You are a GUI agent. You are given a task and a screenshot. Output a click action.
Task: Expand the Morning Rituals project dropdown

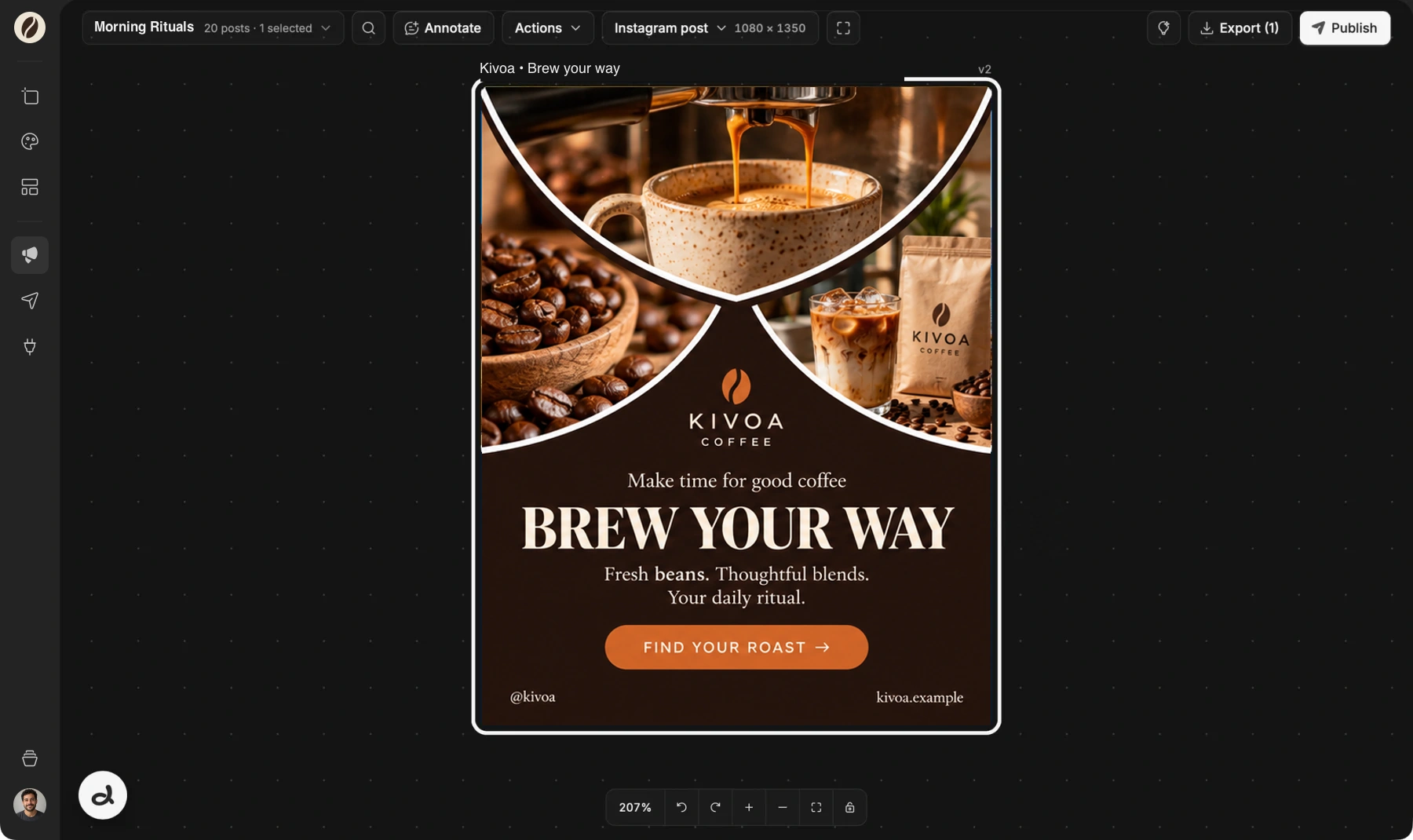(x=213, y=28)
